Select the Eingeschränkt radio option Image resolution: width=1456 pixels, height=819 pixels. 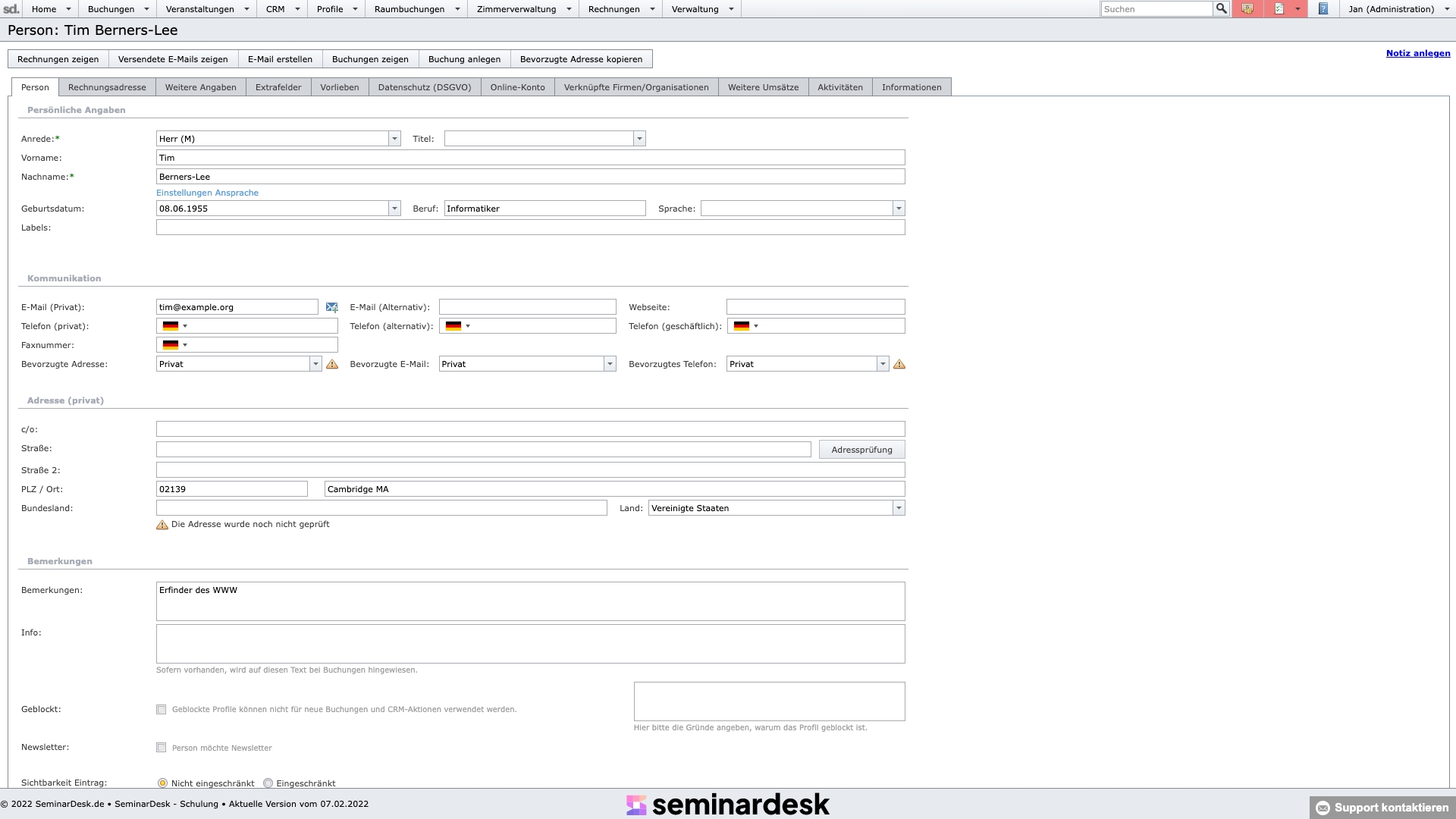coord(268,783)
